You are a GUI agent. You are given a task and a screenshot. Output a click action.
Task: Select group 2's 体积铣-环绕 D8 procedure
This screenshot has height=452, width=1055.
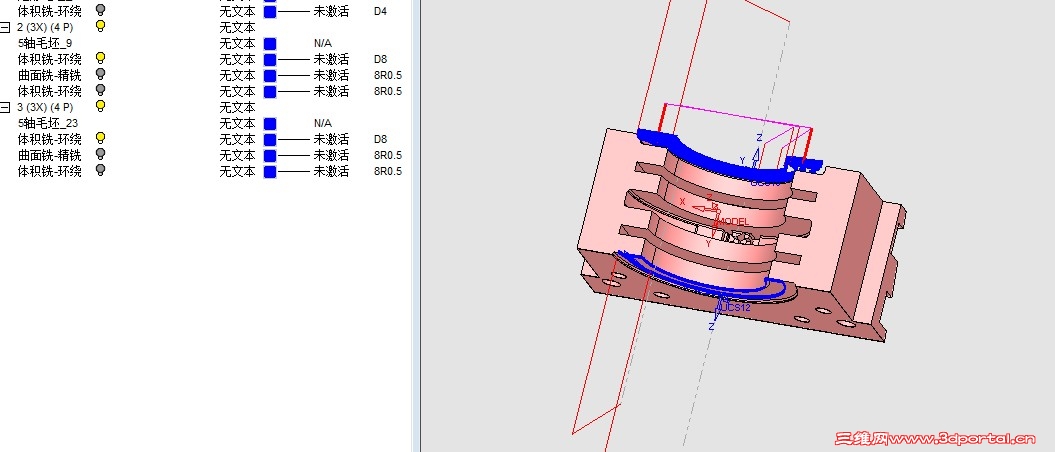click(50, 59)
